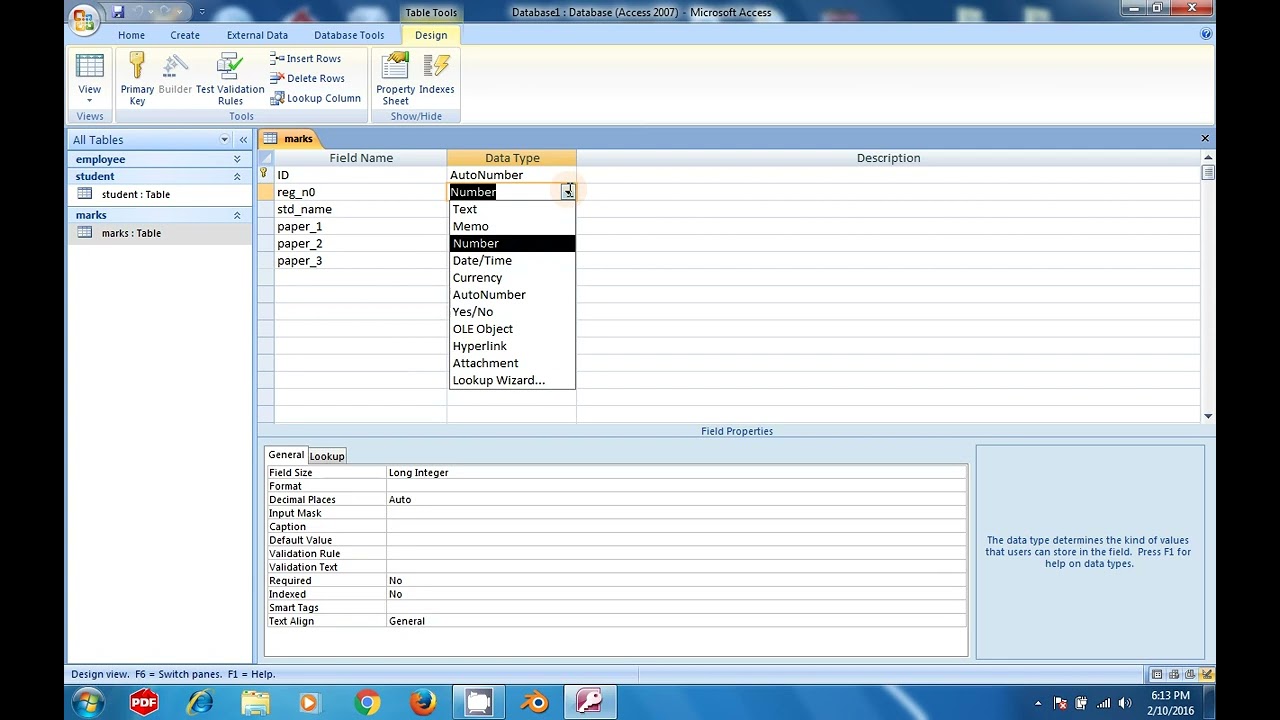Image resolution: width=1280 pixels, height=720 pixels.
Task: Click the Validation Rule property field
Action: click(676, 553)
